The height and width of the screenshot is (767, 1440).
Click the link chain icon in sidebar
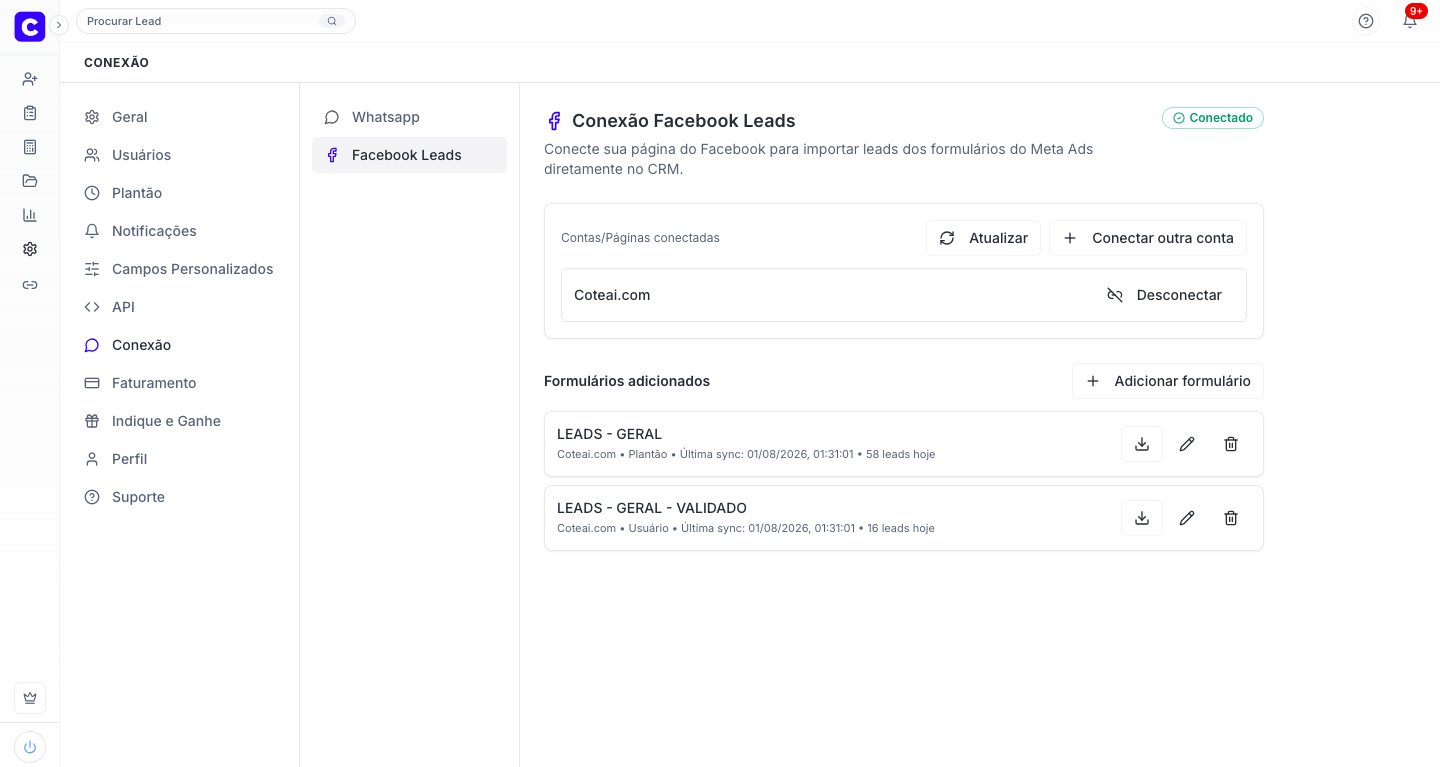(30, 285)
